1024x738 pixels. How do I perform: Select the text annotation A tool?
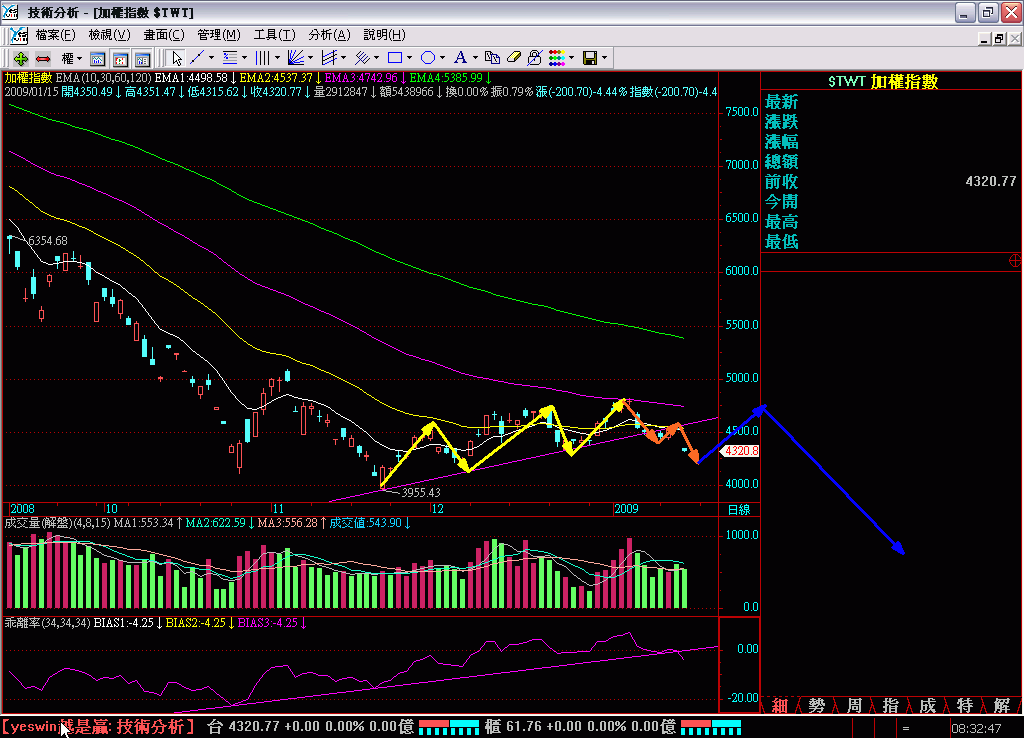(x=460, y=58)
